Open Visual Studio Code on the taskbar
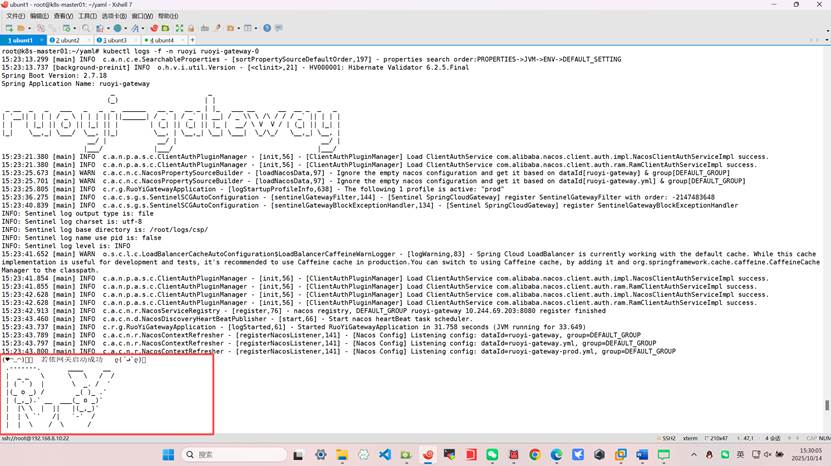This screenshot has width=831, height=466. (385, 454)
